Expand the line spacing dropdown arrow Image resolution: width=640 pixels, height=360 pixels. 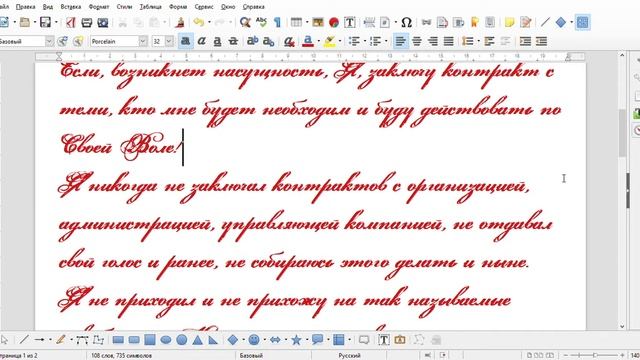tap(478, 41)
